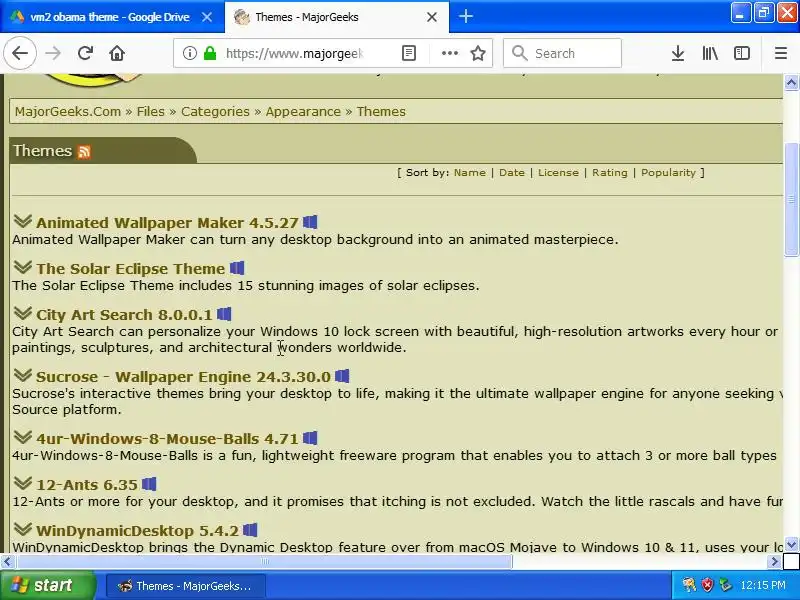Open Sucrose - Wallpaper Engine 24.3.30.0 page
This screenshot has width=800, height=600.
coord(183,377)
